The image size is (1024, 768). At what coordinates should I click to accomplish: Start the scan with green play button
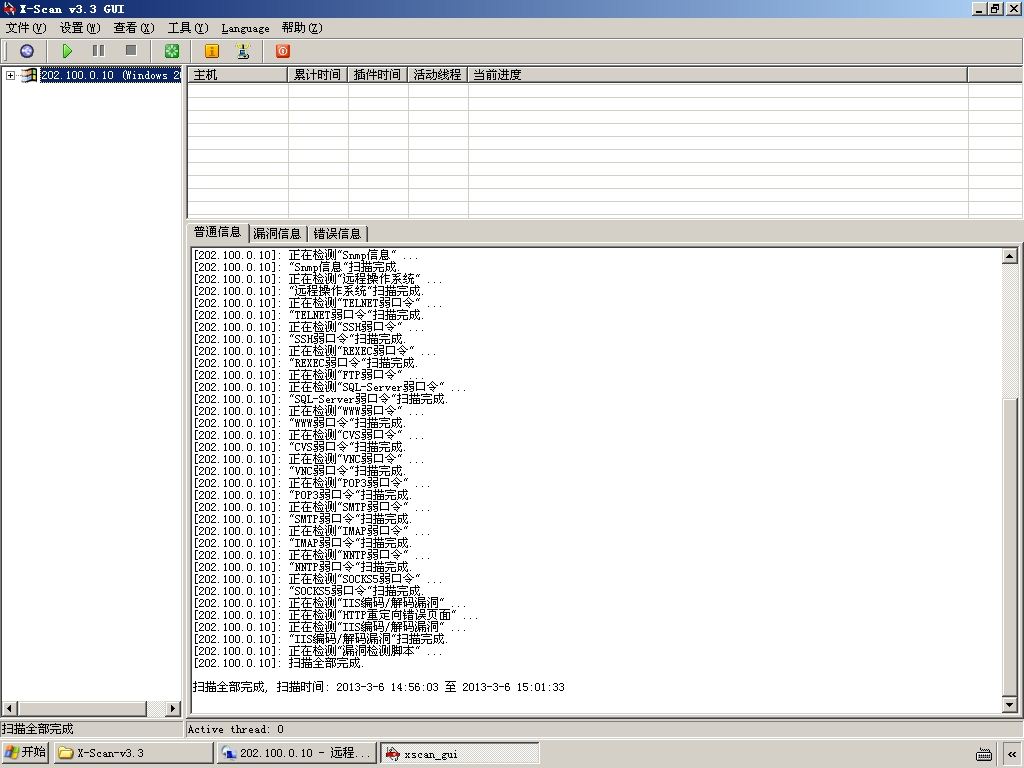tap(67, 51)
